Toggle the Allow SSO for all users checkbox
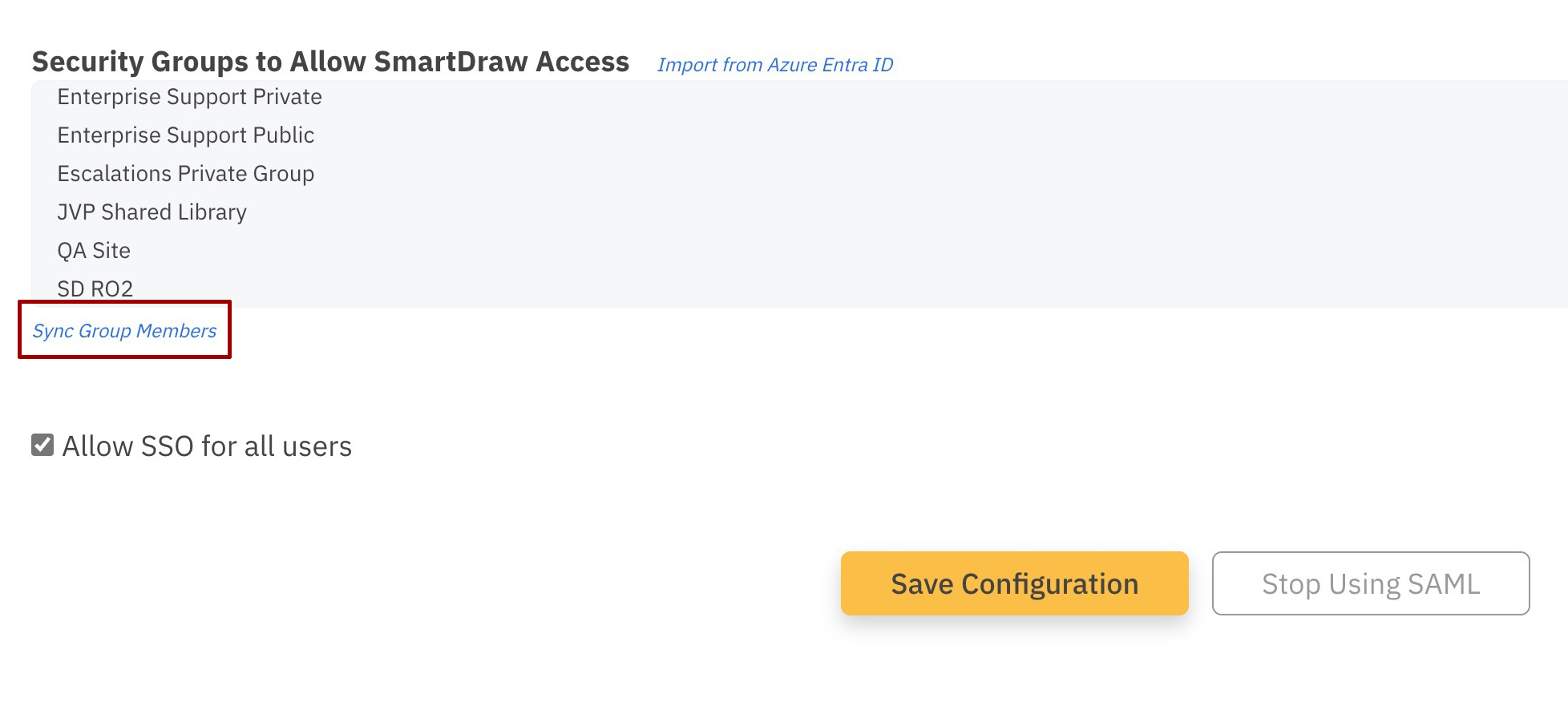The image size is (1568, 710). [42, 445]
